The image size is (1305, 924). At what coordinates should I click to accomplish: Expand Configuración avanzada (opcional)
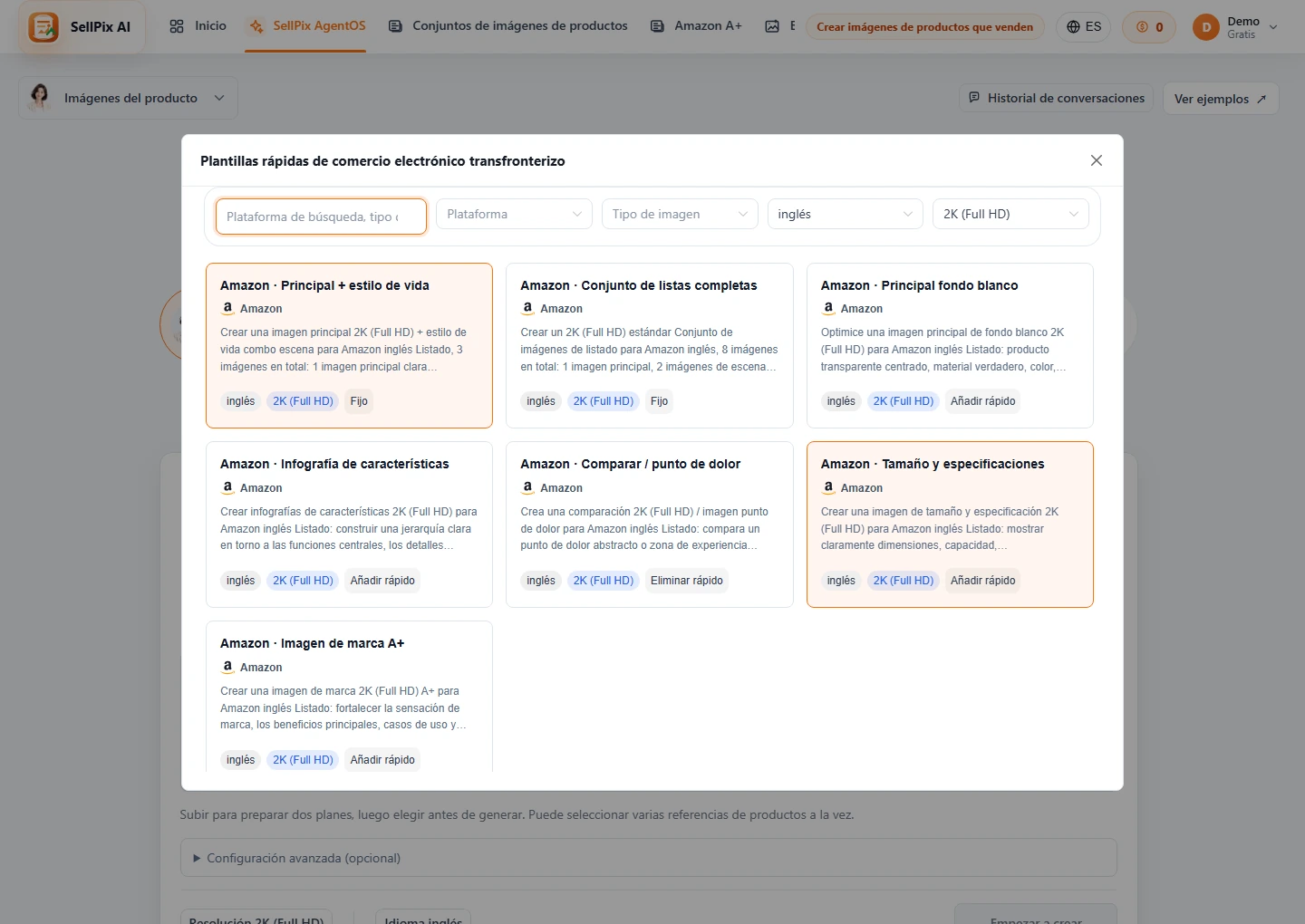[649, 858]
